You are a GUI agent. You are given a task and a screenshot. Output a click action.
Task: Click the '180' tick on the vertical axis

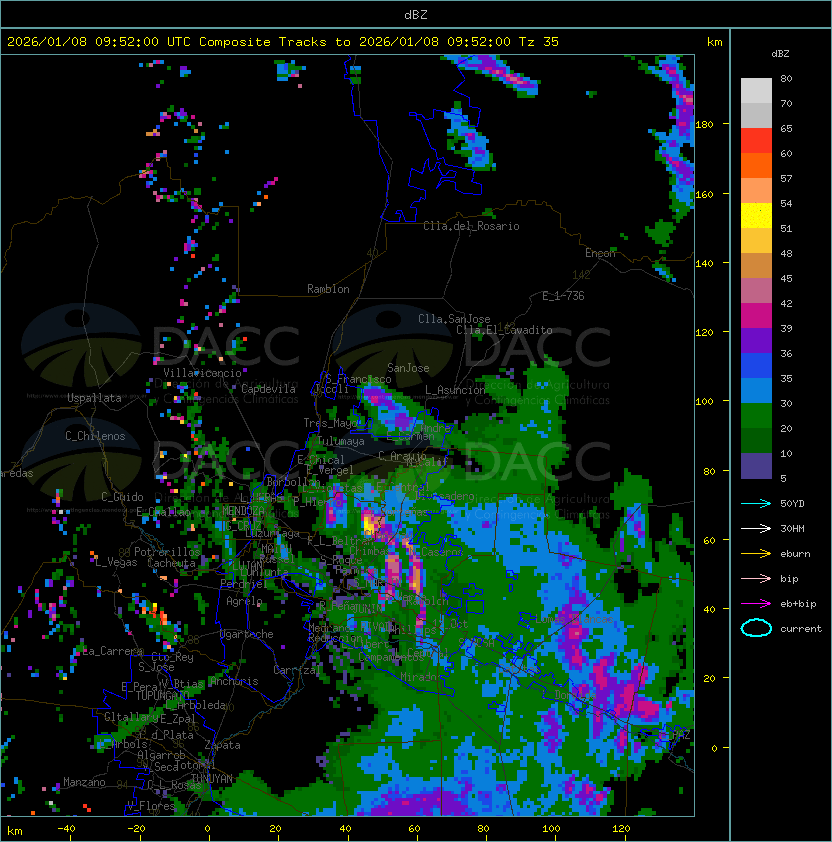coord(704,125)
